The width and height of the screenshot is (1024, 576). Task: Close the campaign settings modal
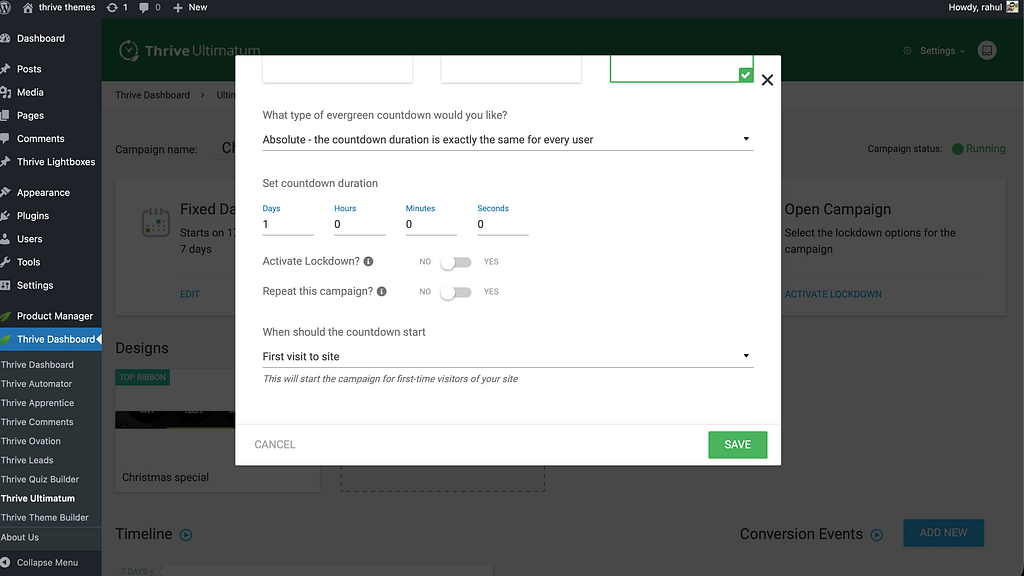[767, 80]
